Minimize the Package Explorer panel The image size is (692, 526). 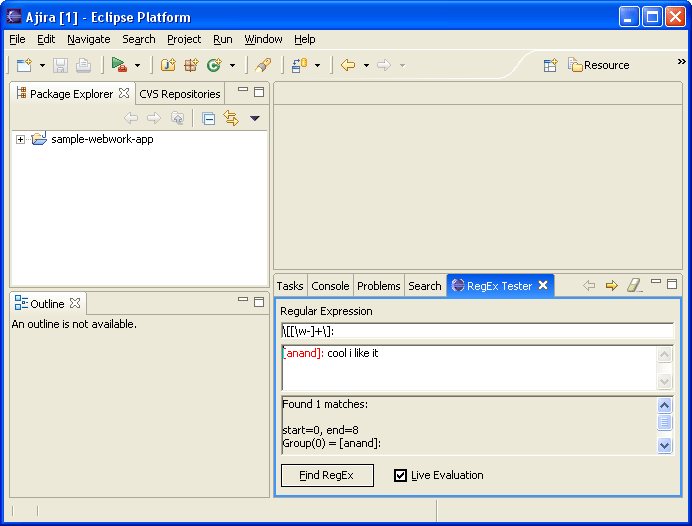243,90
